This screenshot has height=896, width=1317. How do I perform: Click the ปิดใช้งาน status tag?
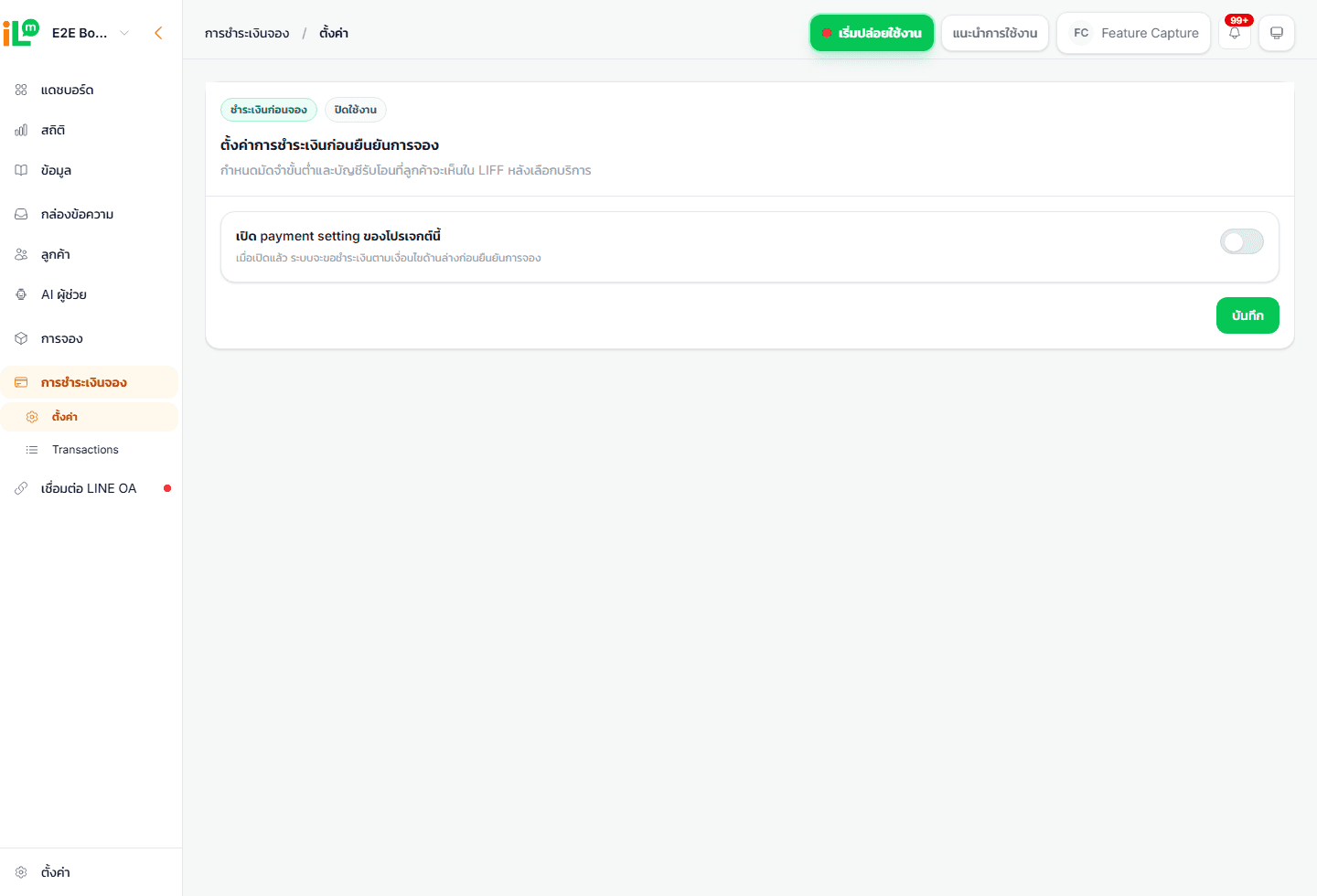(356, 110)
